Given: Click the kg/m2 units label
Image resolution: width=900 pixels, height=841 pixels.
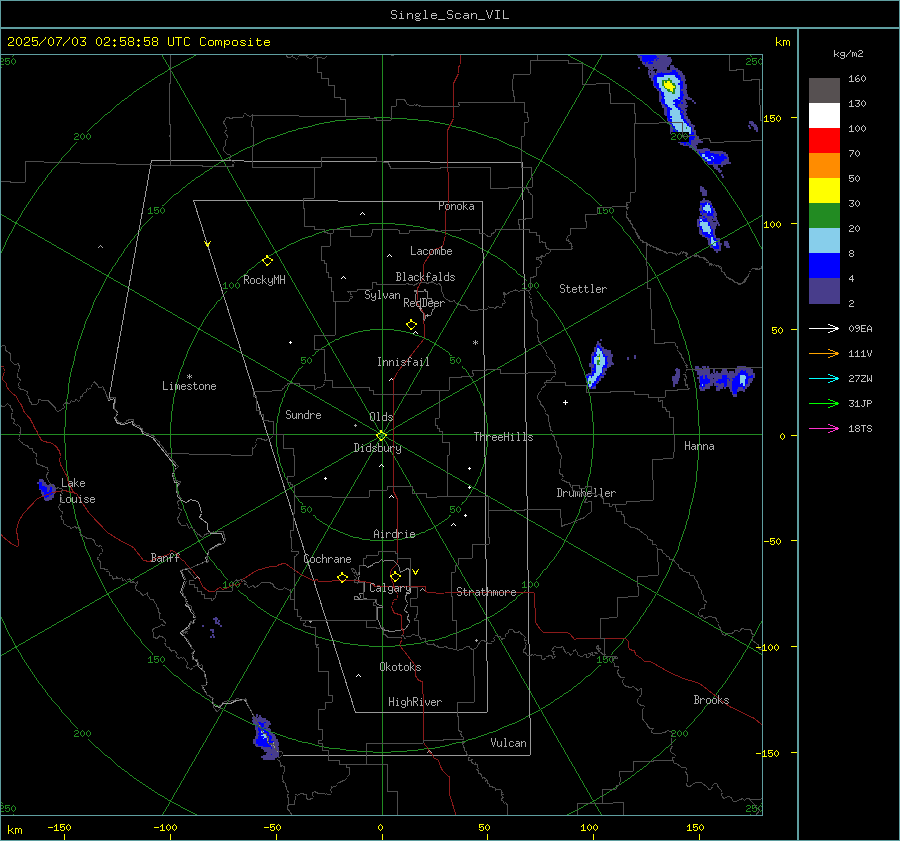Looking at the screenshot, I should (848, 54).
